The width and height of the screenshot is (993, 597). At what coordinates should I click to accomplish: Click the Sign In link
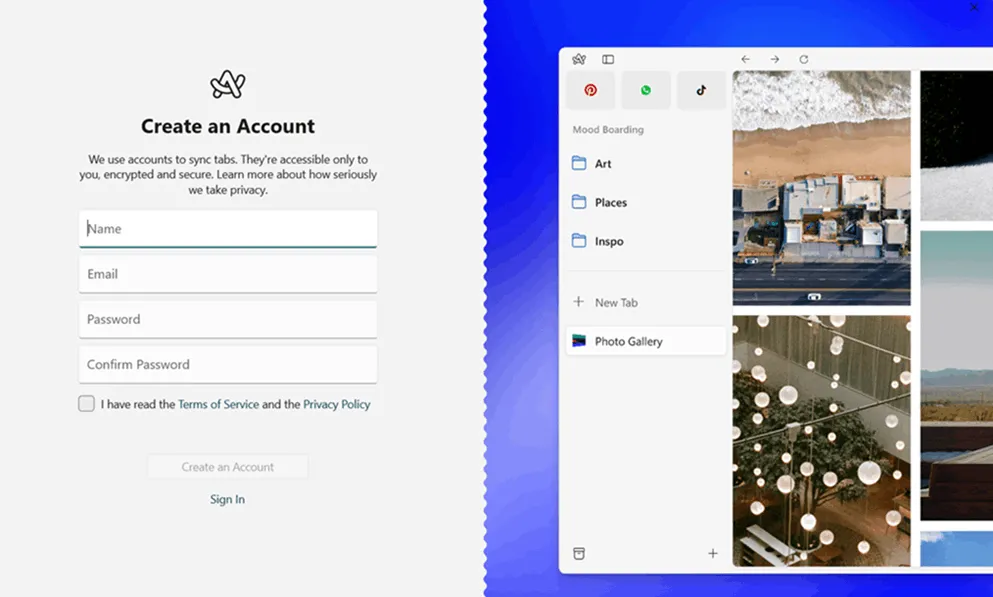227,499
